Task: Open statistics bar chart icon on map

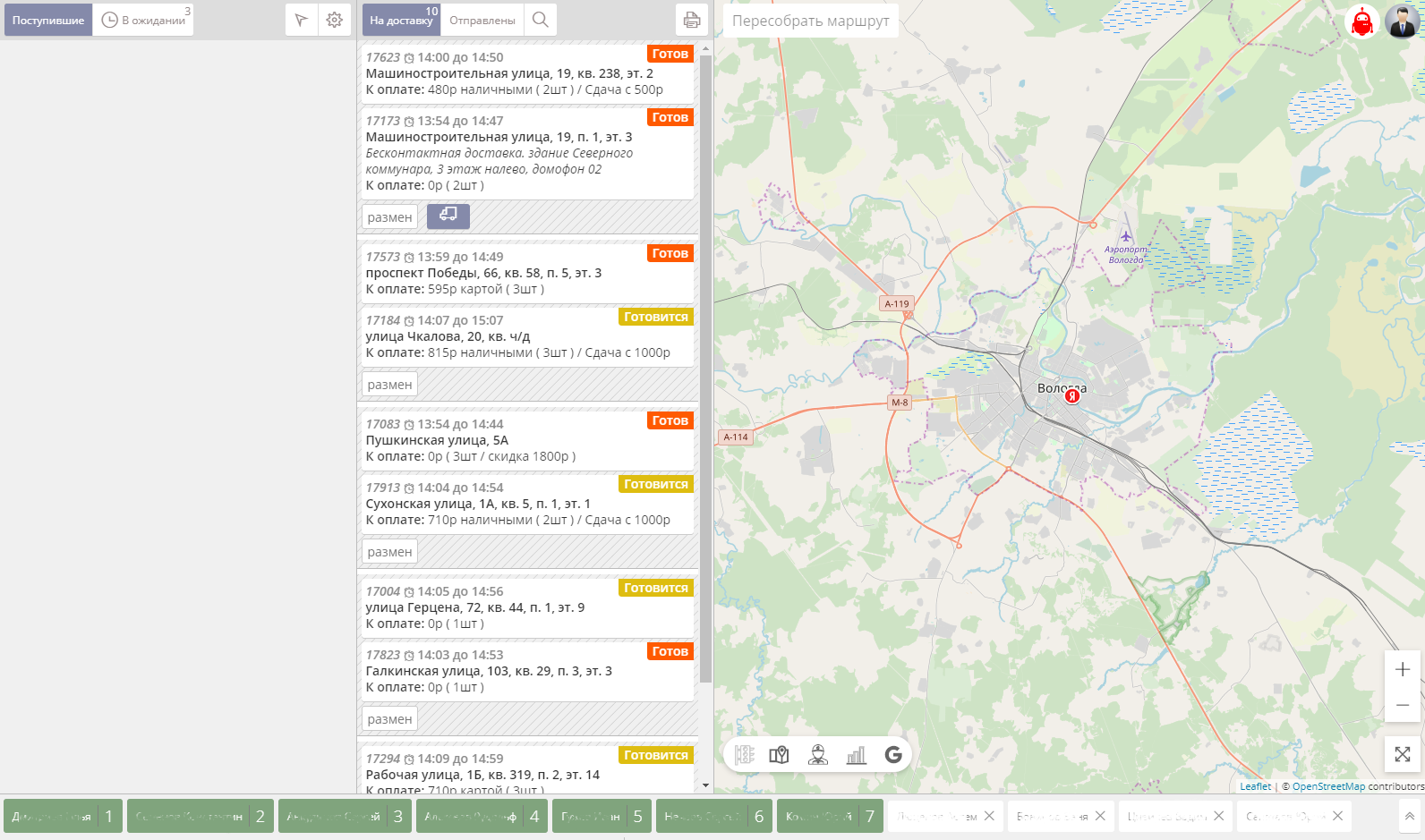Action: click(x=856, y=755)
